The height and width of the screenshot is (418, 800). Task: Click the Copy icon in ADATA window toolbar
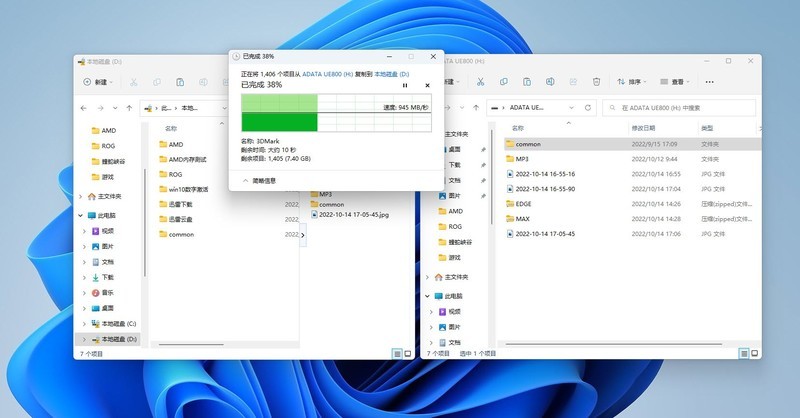tap(504, 82)
